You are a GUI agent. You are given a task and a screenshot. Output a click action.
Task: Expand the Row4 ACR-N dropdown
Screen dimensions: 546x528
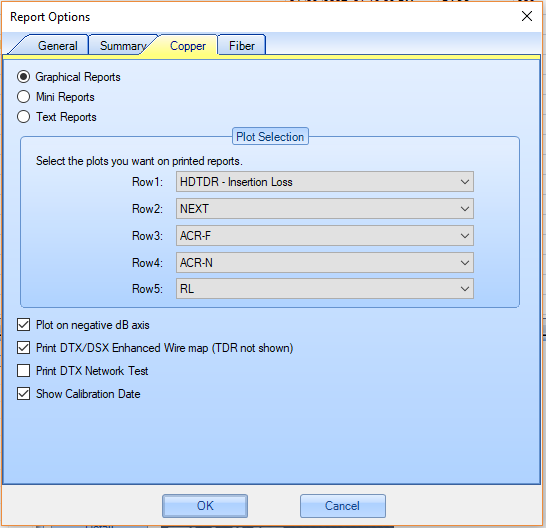[x=325, y=263]
